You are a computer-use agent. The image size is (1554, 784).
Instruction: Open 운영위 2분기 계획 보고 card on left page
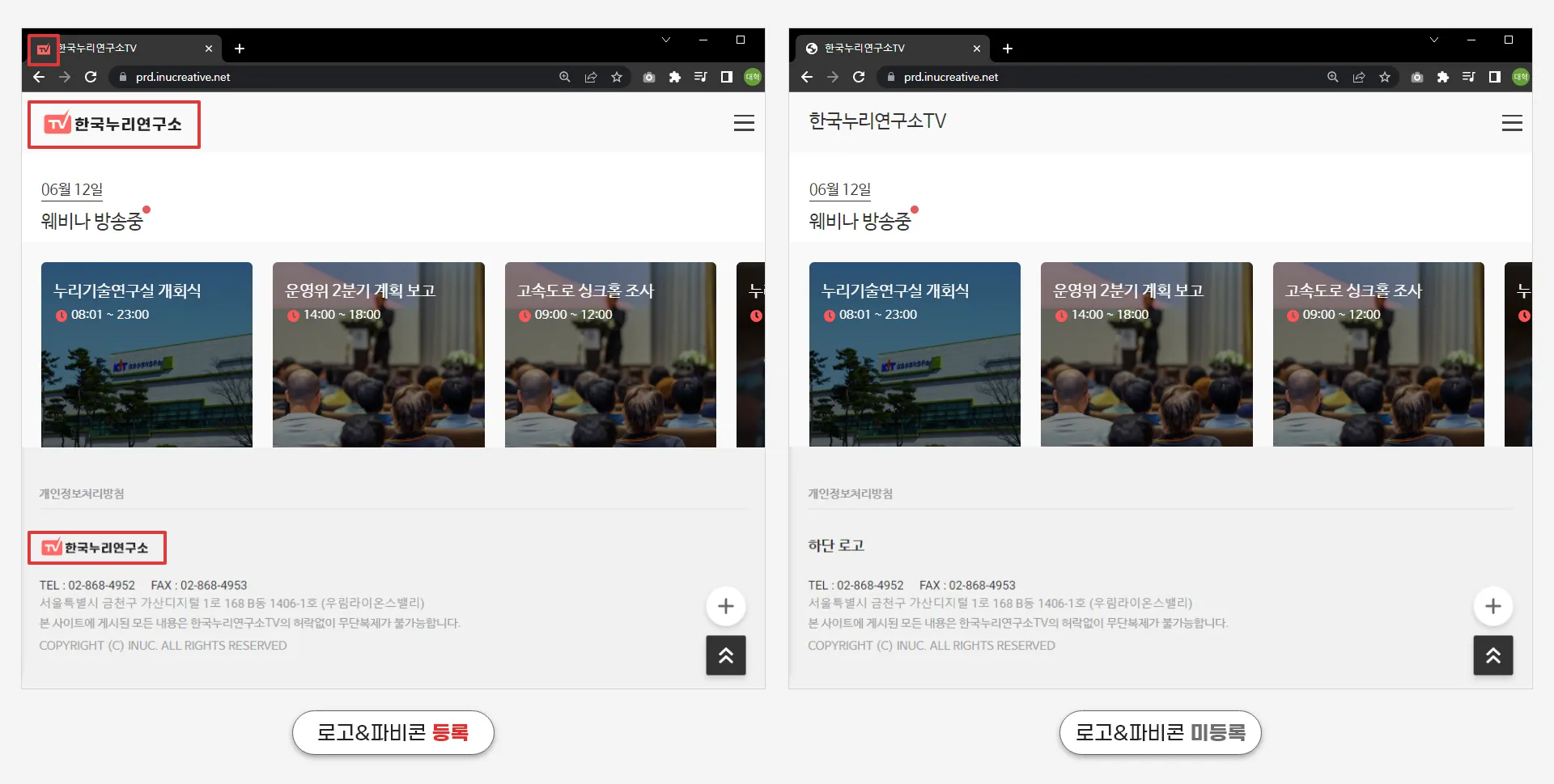pyautogui.click(x=379, y=354)
